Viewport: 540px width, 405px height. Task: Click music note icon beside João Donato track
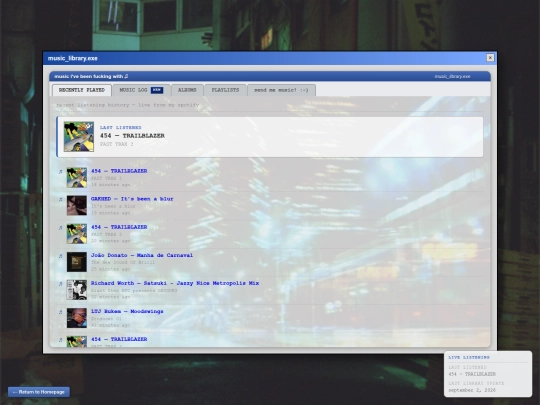click(61, 256)
